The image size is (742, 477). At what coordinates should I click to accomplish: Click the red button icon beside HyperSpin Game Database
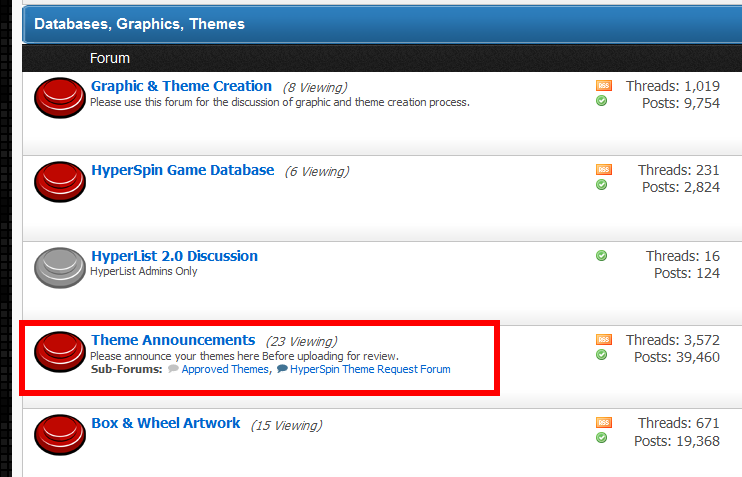pos(60,182)
